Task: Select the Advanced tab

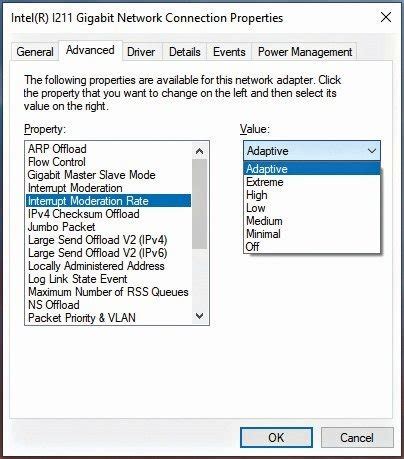Action: point(90,50)
